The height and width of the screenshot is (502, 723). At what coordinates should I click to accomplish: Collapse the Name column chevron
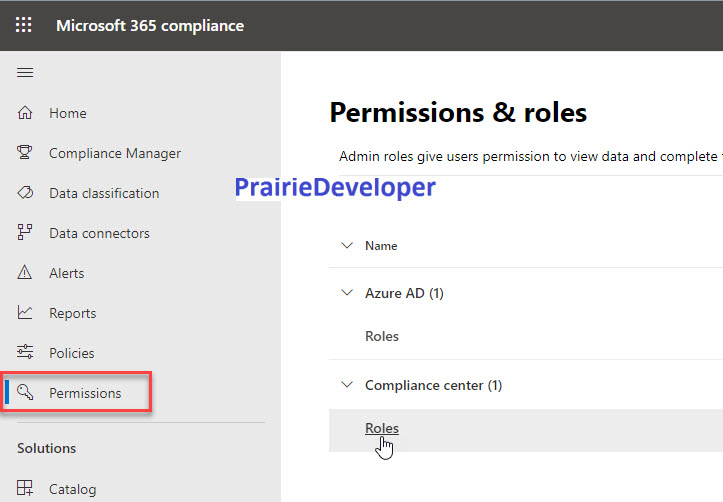click(347, 245)
